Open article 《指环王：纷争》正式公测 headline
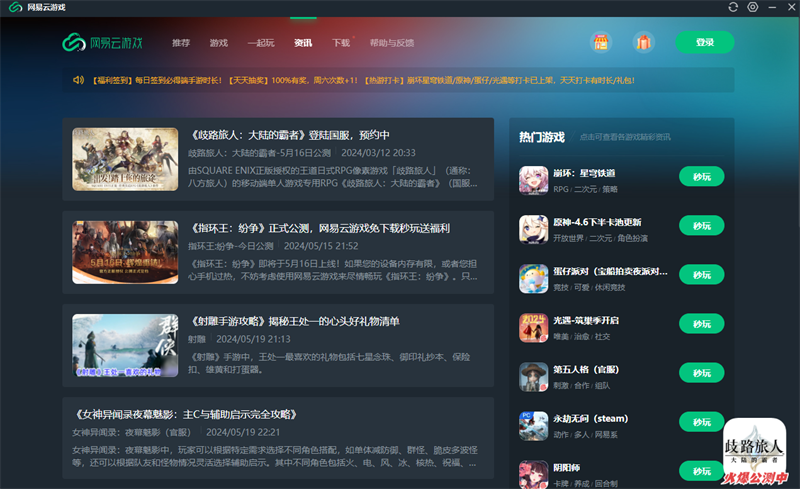 319,228
